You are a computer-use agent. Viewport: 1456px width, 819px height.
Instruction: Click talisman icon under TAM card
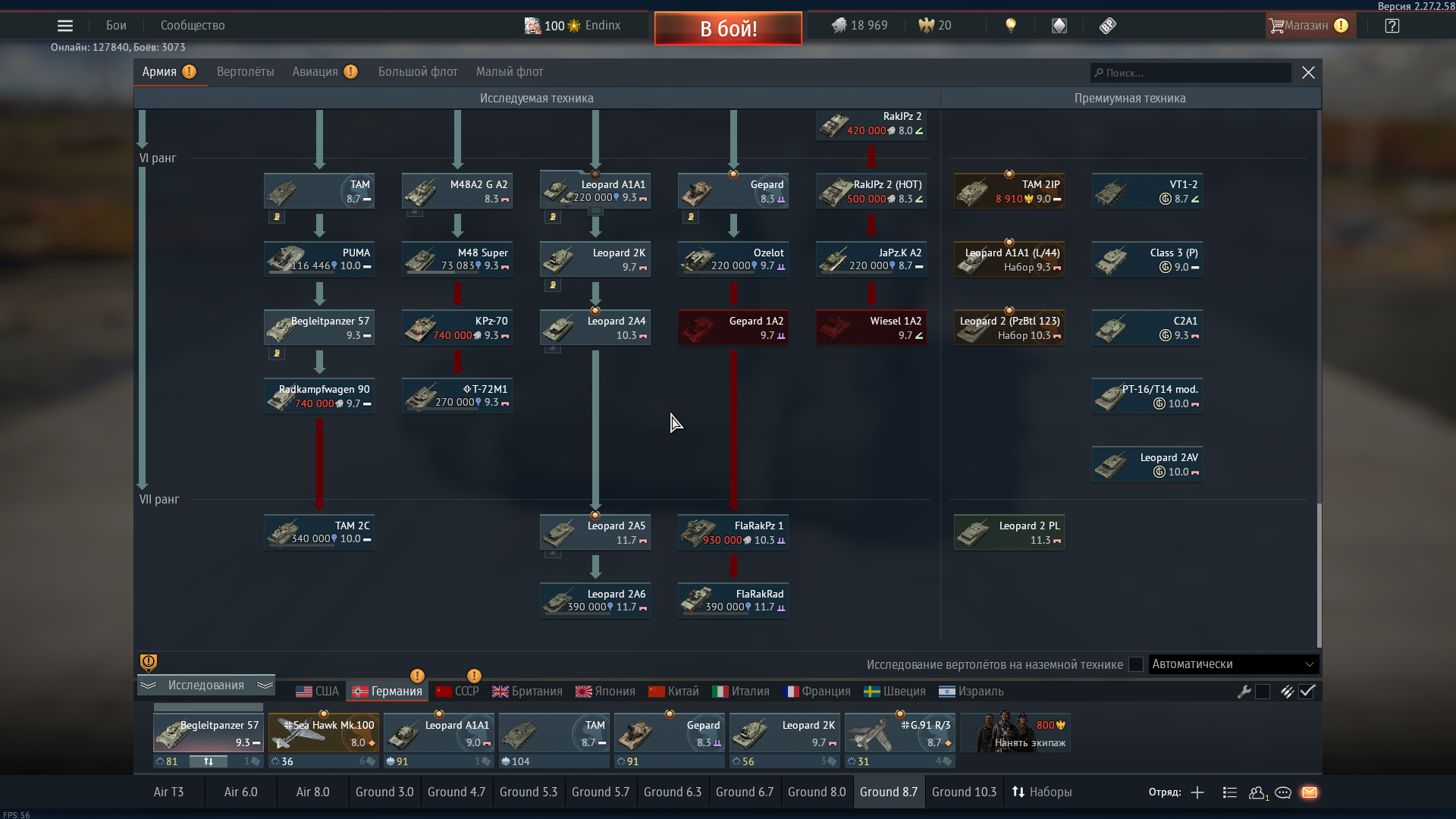tap(277, 217)
